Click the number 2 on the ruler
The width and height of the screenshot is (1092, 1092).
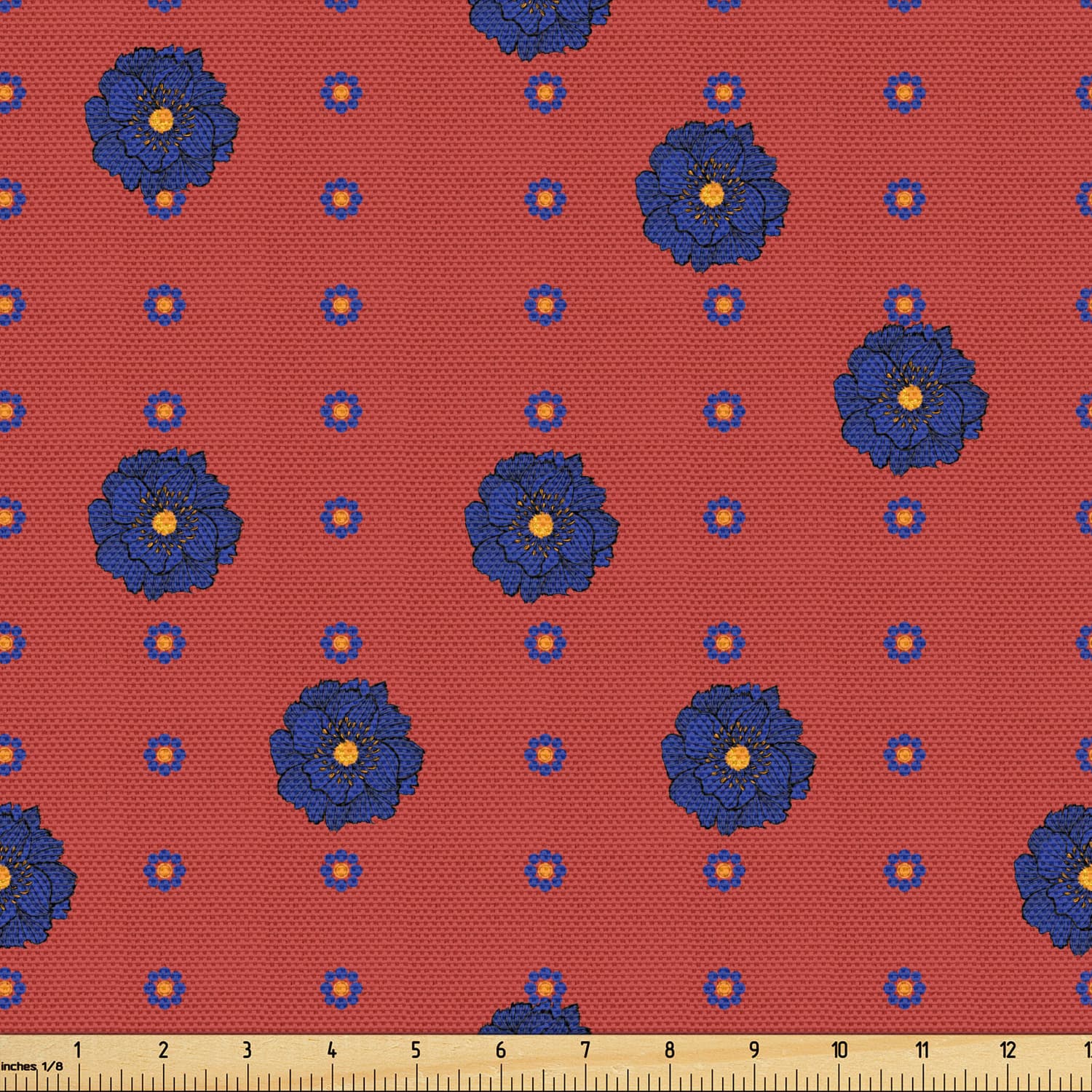point(163,1050)
